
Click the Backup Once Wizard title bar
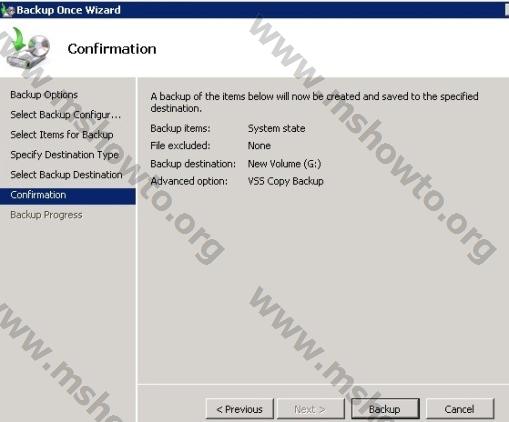pos(254,10)
